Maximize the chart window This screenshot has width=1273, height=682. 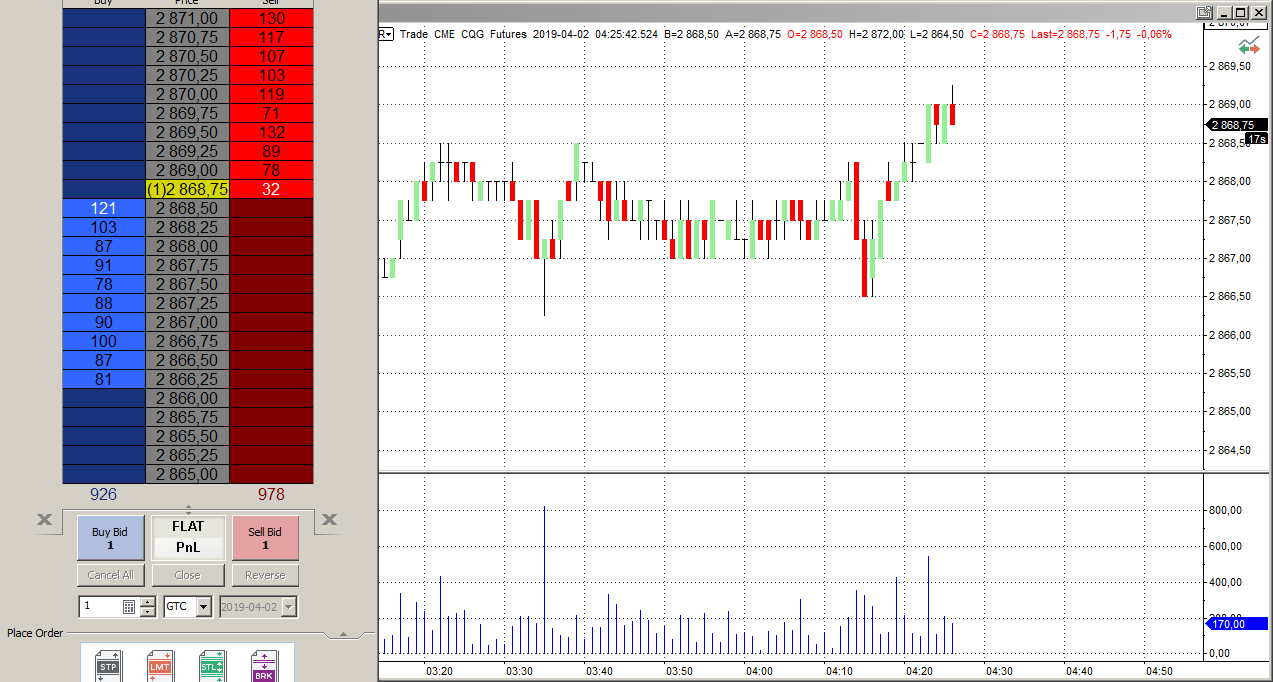(1240, 12)
